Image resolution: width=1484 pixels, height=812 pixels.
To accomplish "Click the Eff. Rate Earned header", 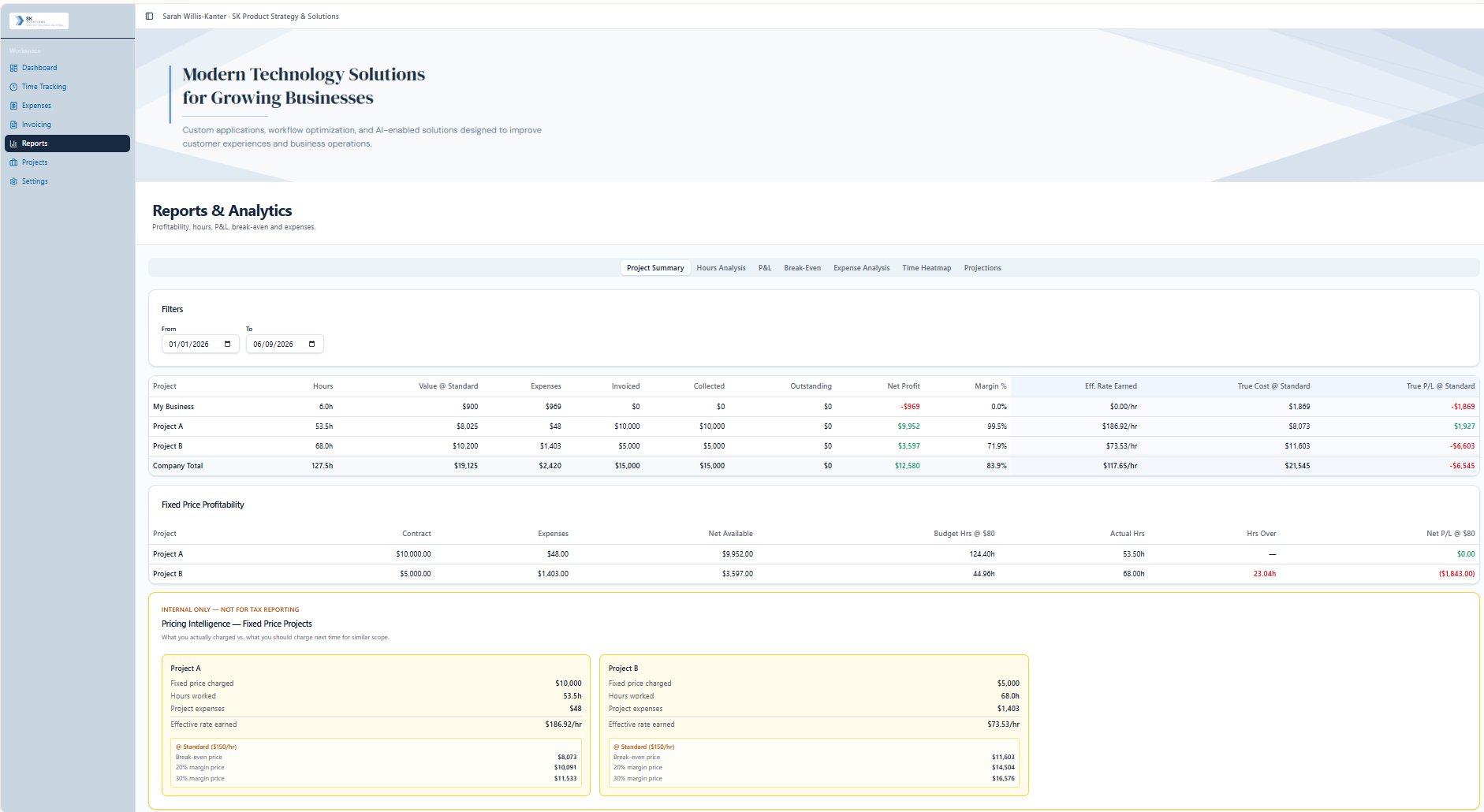I will (x=1110, y=386).
